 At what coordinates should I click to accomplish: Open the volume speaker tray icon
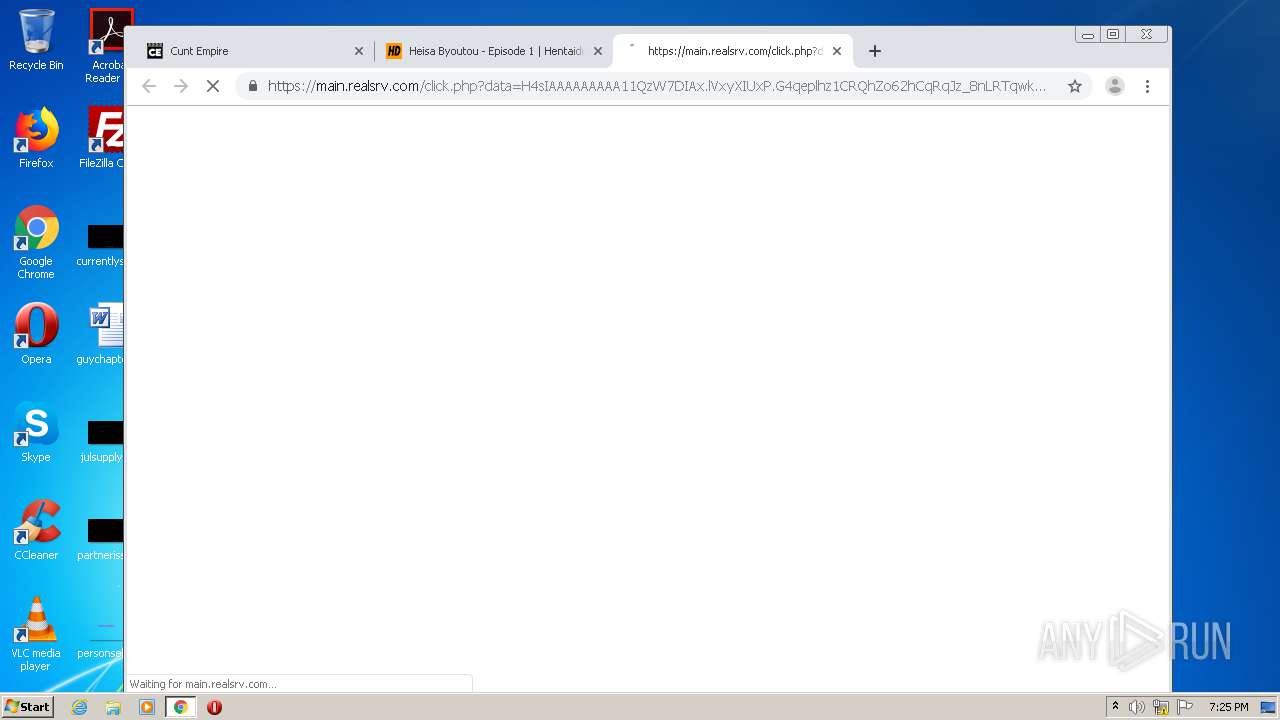(x=1137, y=707)
